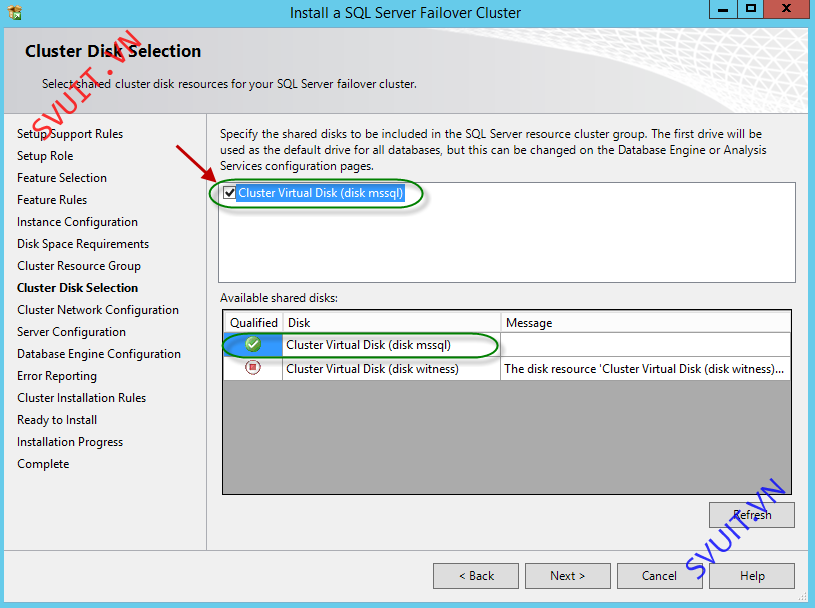815x608 pixels.
Task: Open the Feature Selection step
Action: point(62,178)
